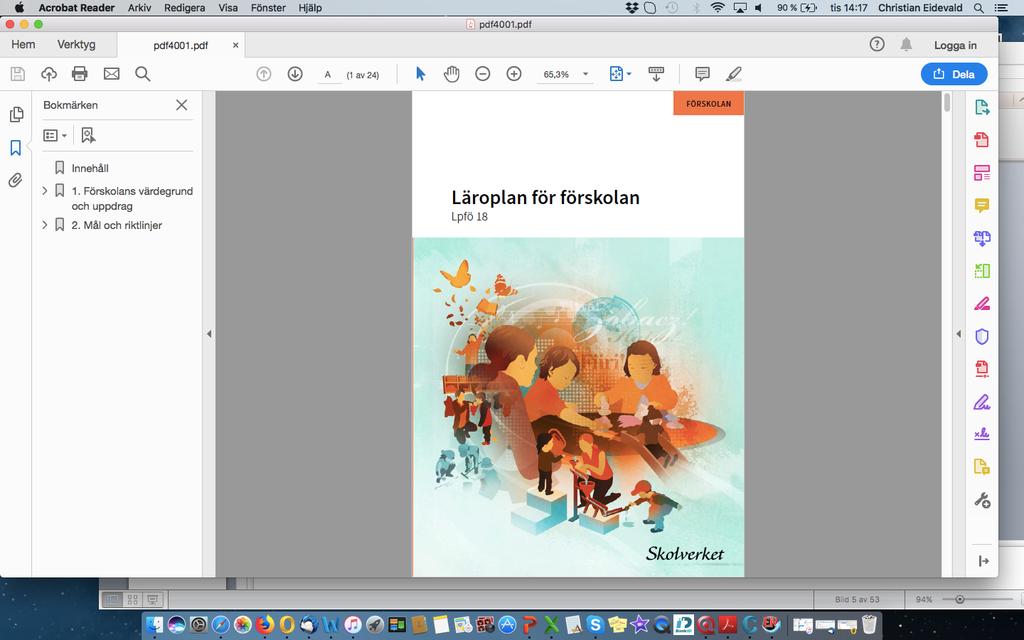Open Safari from the Dock
Screen dimensions: 1024x640
pyautogui.click(x=220, y=625)
